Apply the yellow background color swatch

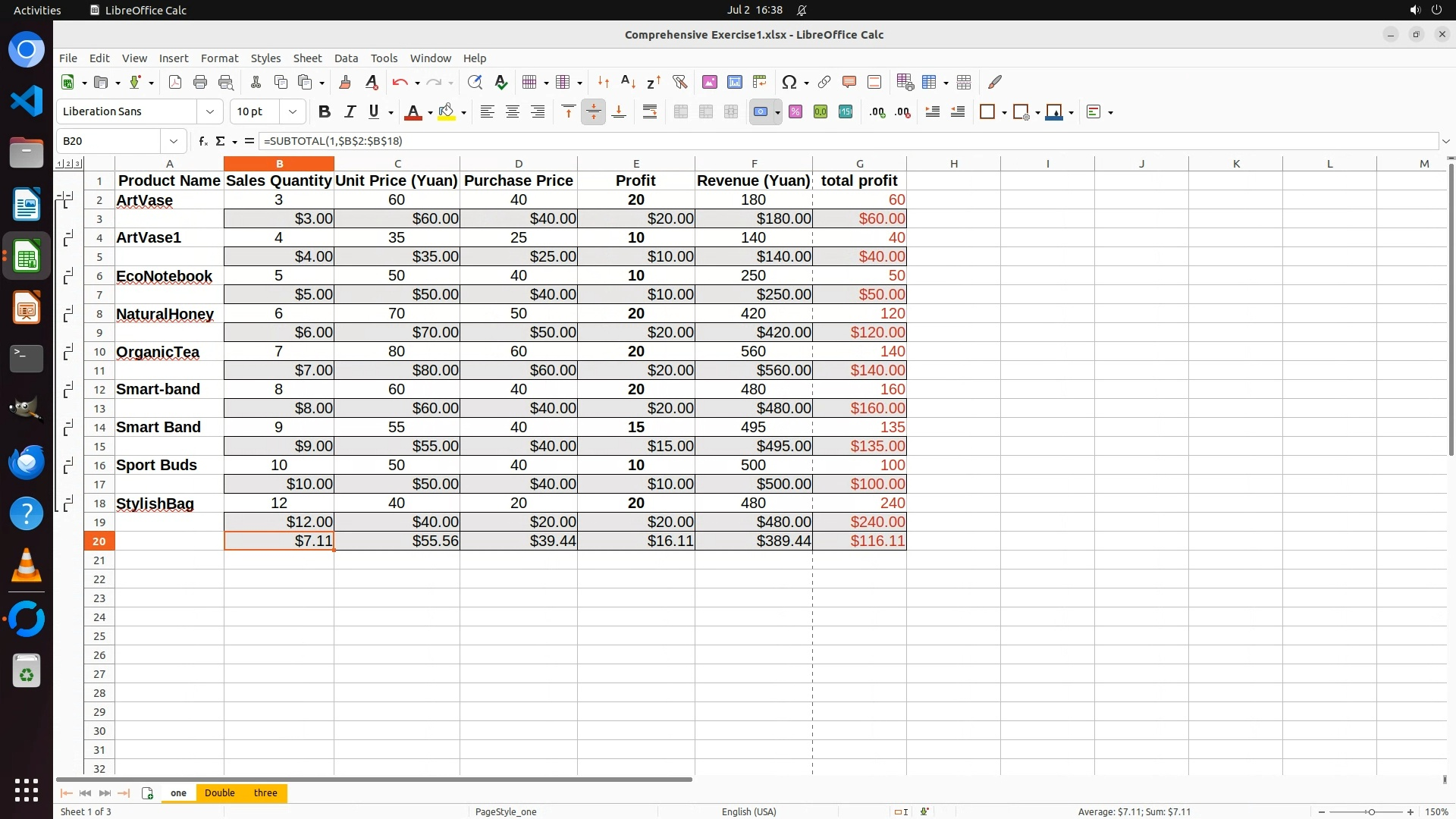[x=446, y=111]
